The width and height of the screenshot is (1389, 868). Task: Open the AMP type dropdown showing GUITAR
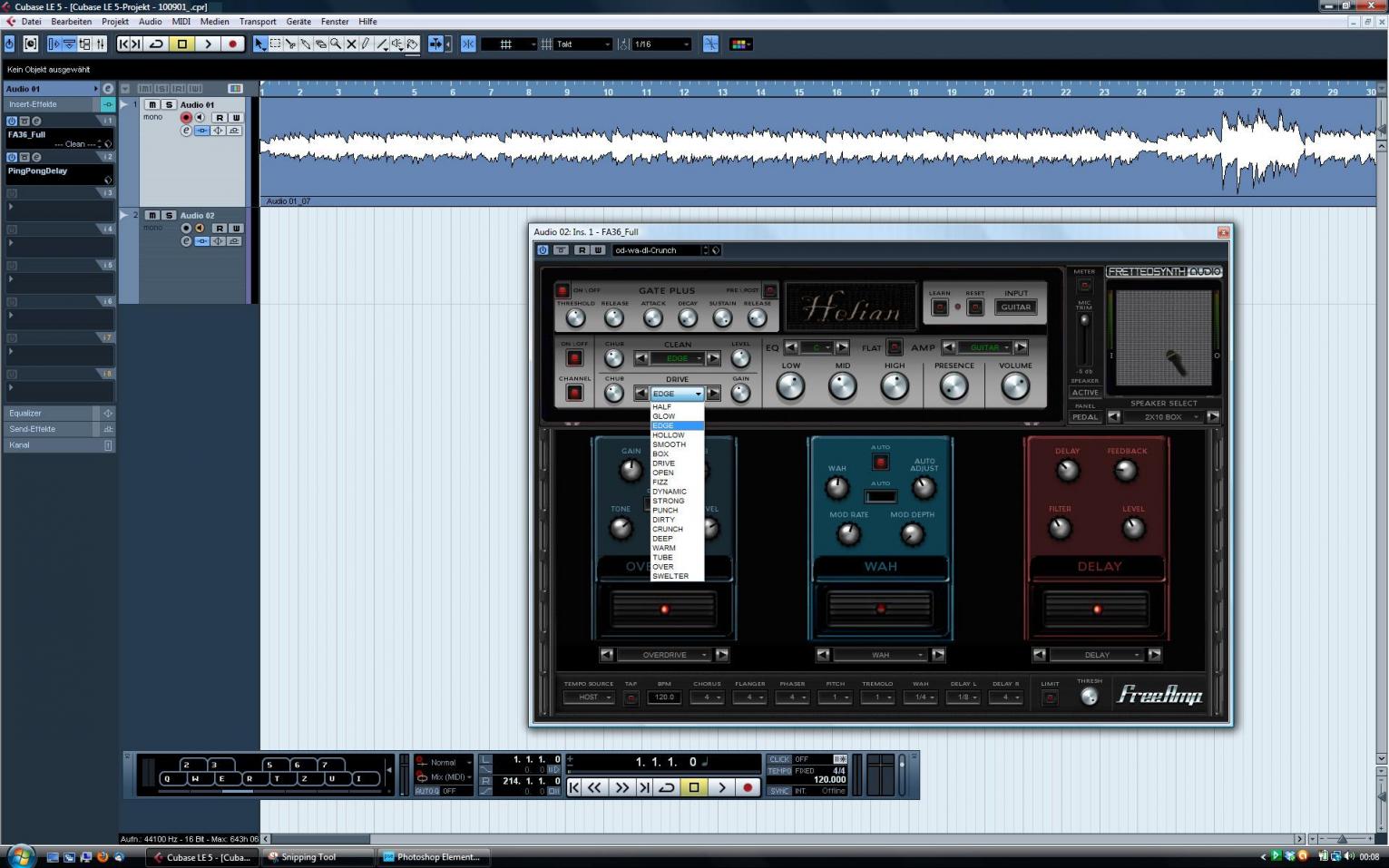[x=984, y=347]
